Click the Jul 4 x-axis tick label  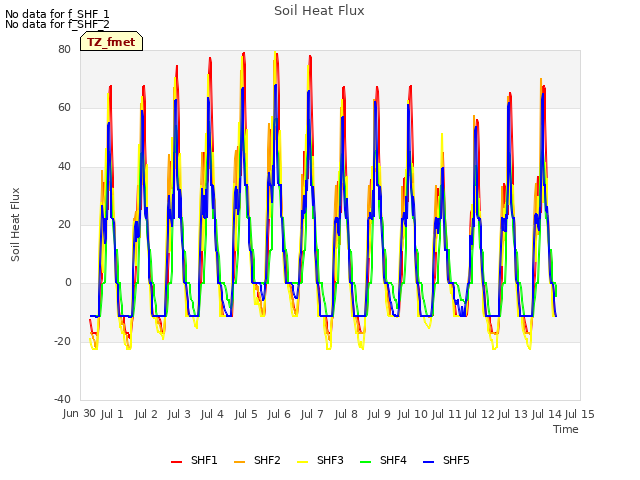[x=212, y=414]
